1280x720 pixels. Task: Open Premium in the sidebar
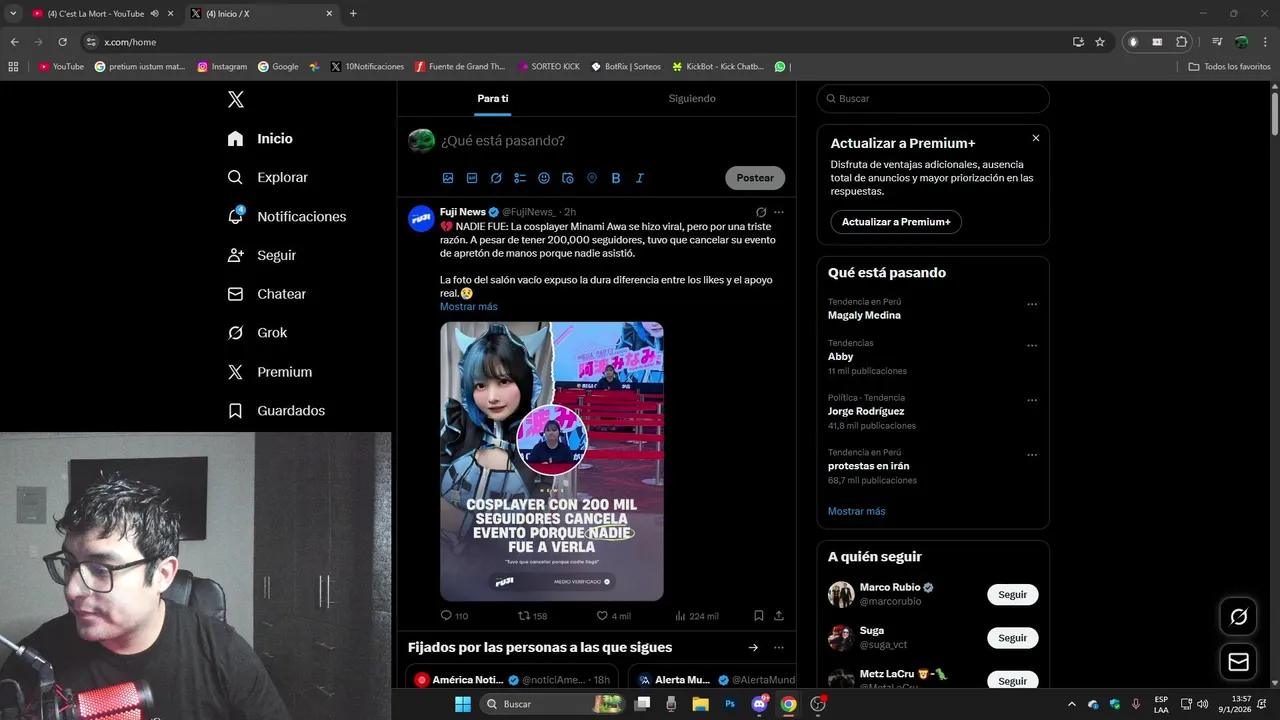pyautogui.click(x=269, y=372)
